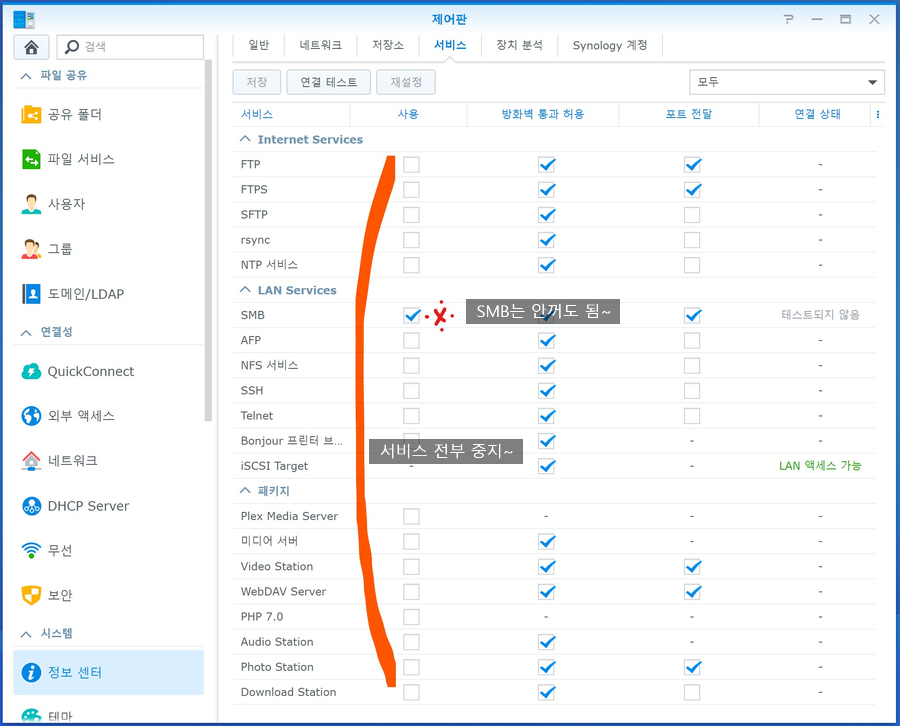Image resolution: width=900 pixels, height=726 pixels.
Task: Open the QuickConnect cloud icon
Action: [31, 371]
